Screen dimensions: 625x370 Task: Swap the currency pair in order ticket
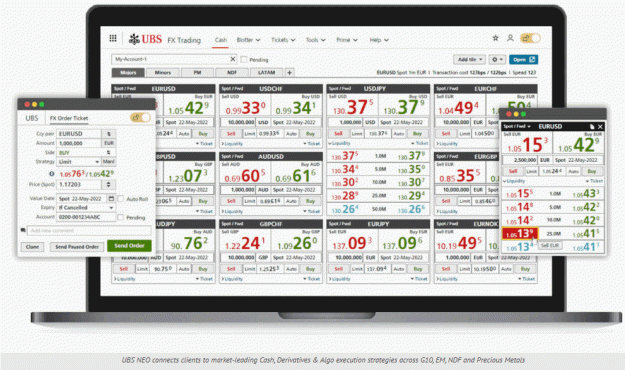108,134
